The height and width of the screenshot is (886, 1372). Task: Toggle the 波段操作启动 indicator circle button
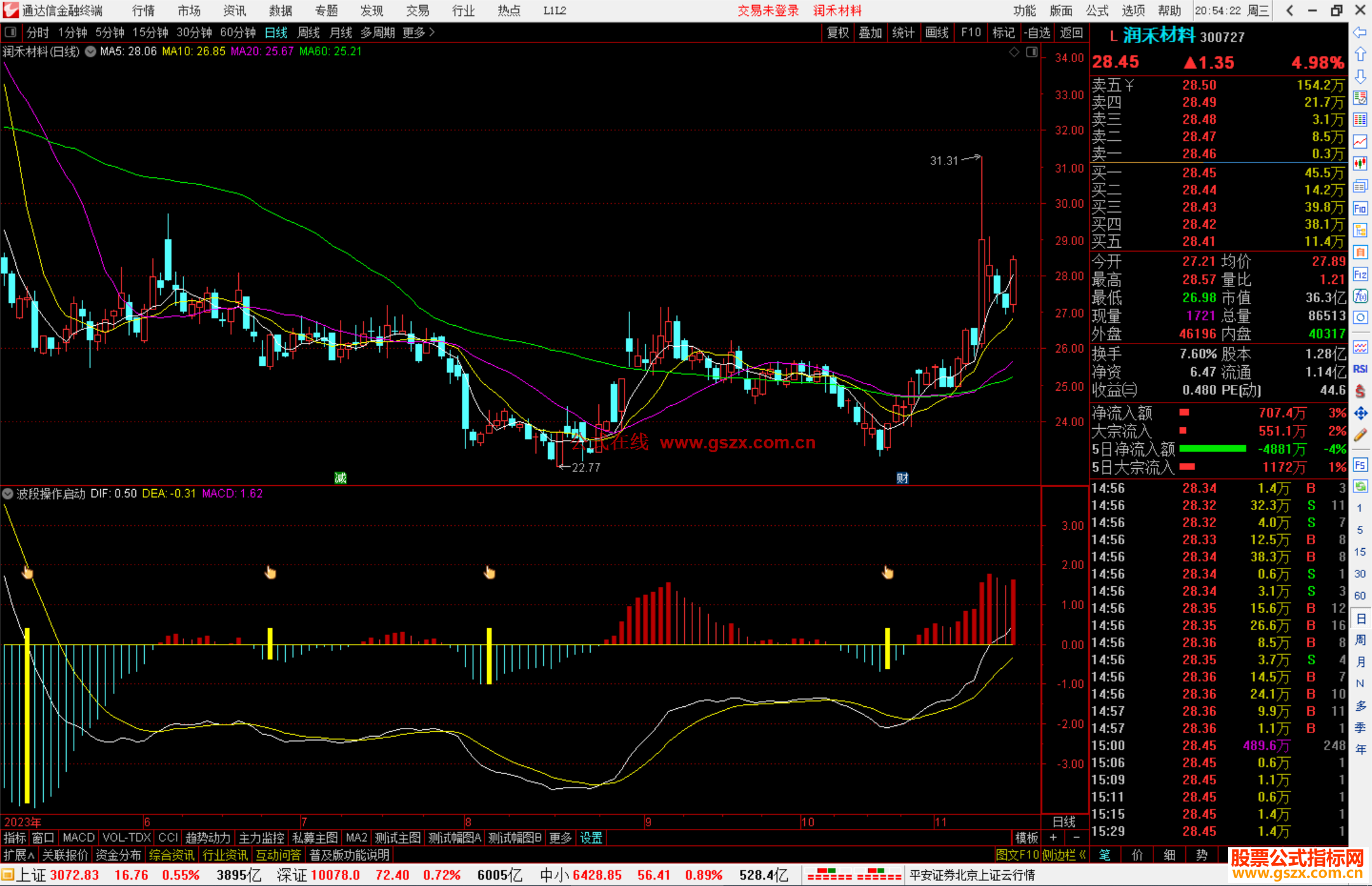pyautogui.click(x=8, y=493)
